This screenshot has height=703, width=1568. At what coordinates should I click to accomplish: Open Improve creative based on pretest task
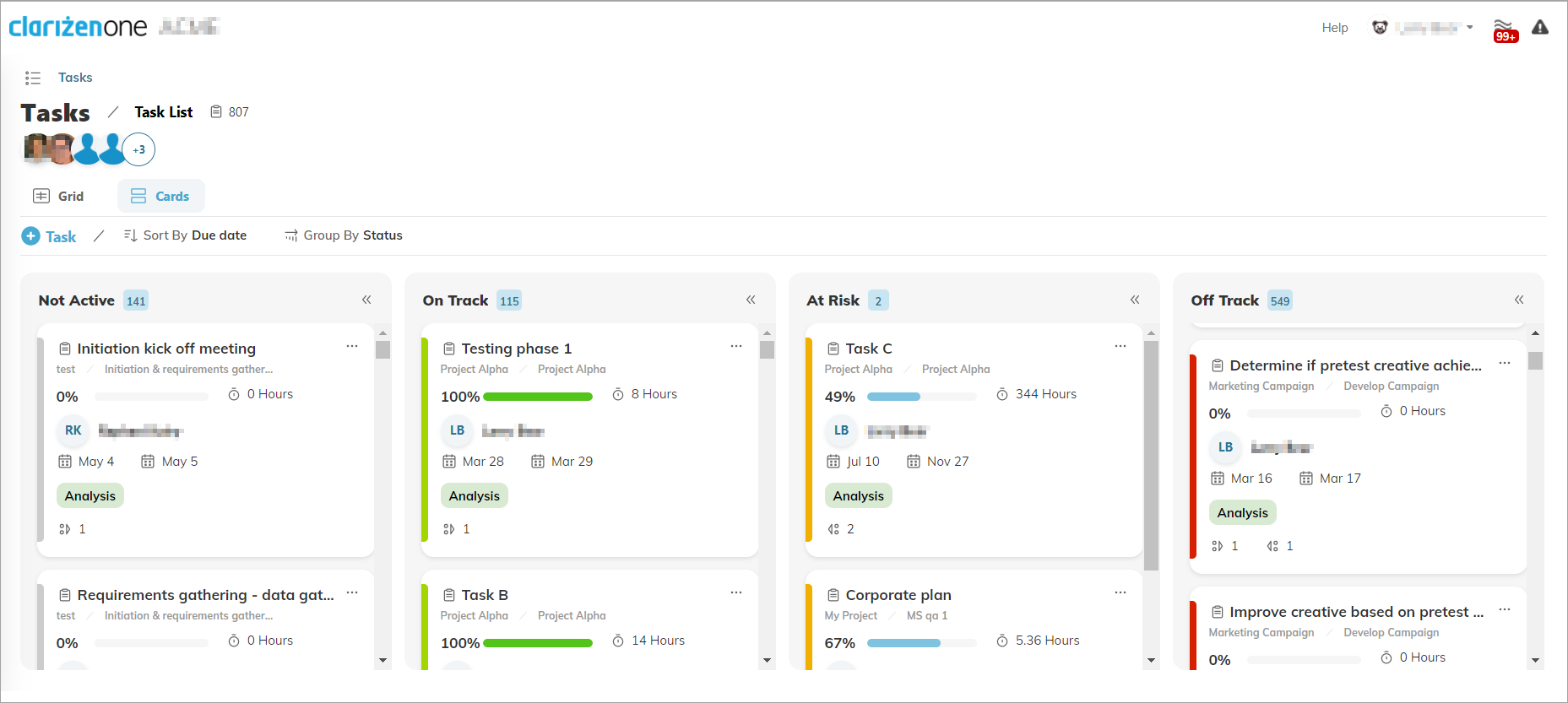(1357, 612)
